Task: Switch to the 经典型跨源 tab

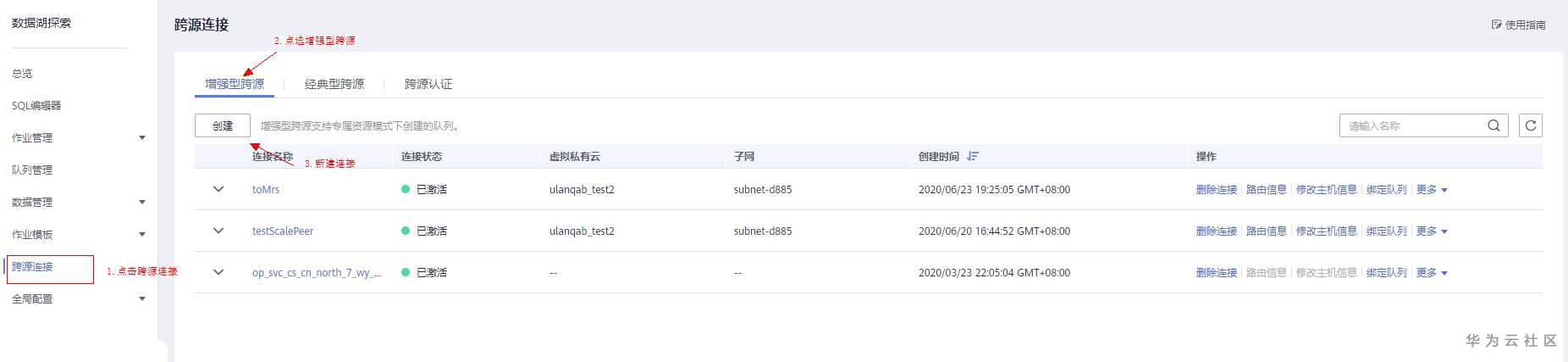Action: [334, 84]
